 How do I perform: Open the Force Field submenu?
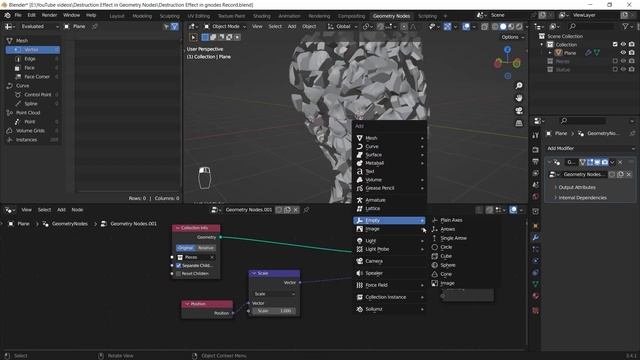point(389,285)
